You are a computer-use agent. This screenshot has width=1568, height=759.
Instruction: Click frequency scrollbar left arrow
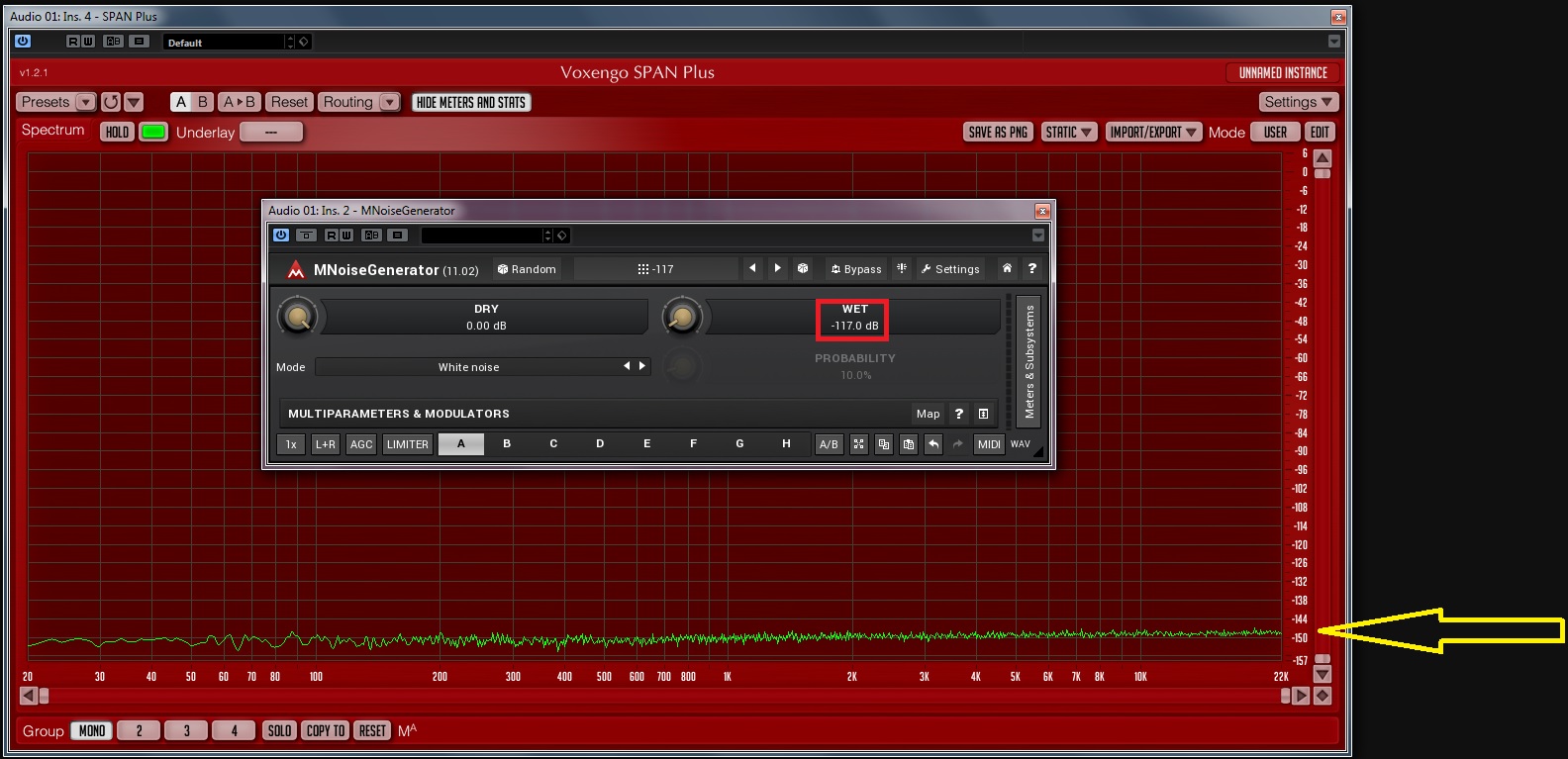pyautogui.click(x=29, y=696)
